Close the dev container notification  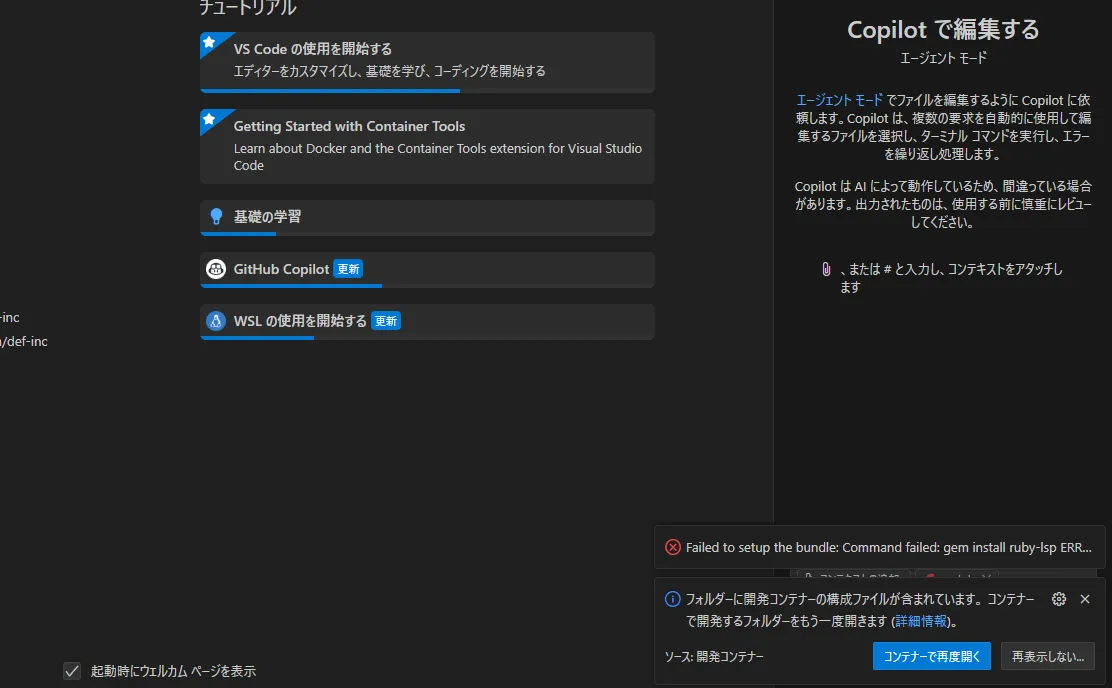tap(1085, 599)
